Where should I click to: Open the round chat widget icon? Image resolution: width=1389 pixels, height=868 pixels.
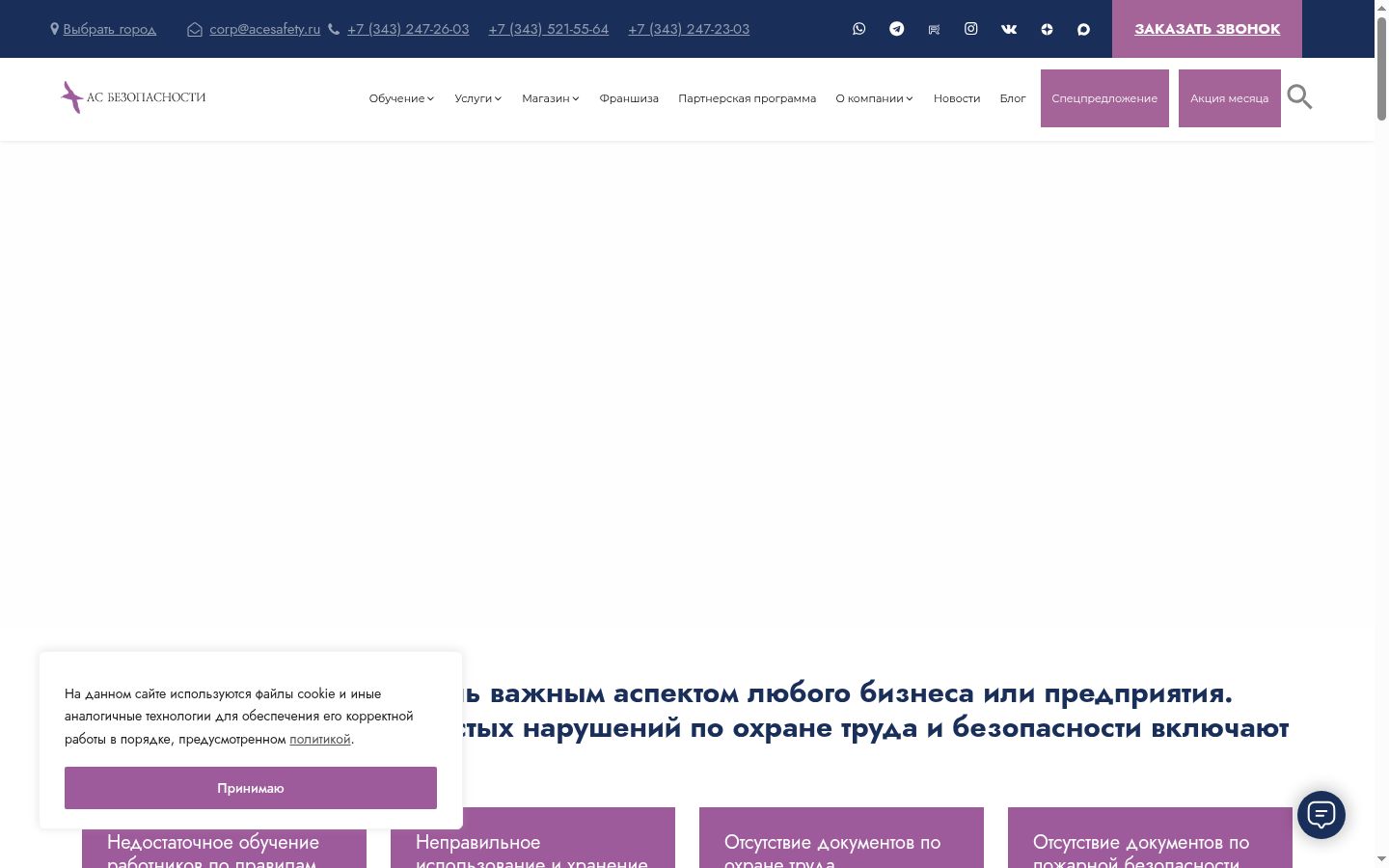point(1321,815)
